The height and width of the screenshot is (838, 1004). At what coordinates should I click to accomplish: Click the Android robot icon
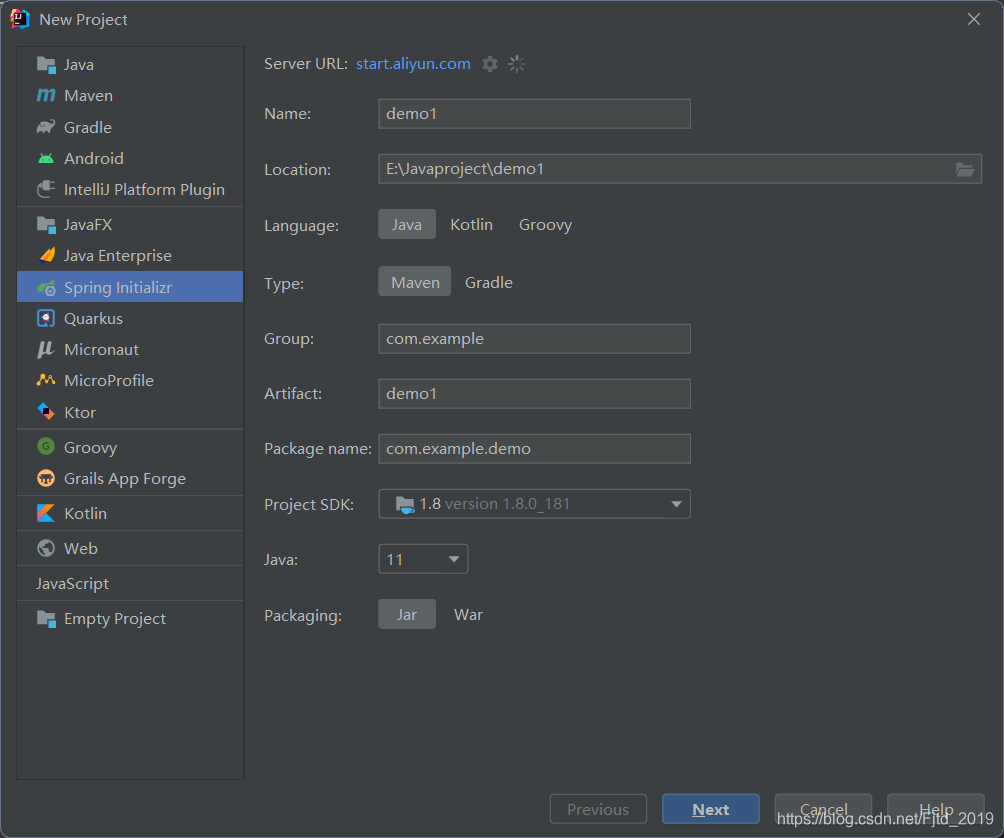[x=46, y=158]
